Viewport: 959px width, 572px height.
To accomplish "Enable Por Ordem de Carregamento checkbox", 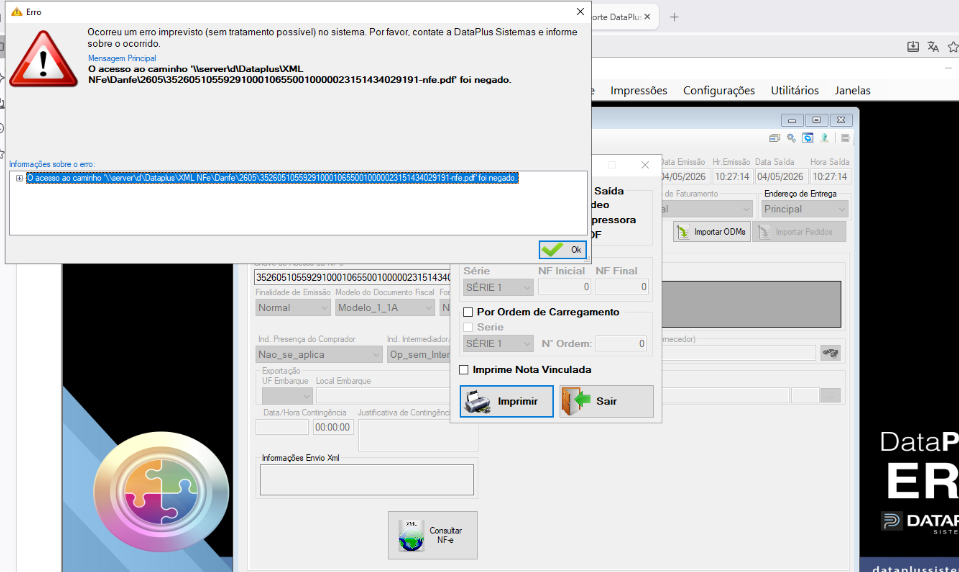I will 468,312.
